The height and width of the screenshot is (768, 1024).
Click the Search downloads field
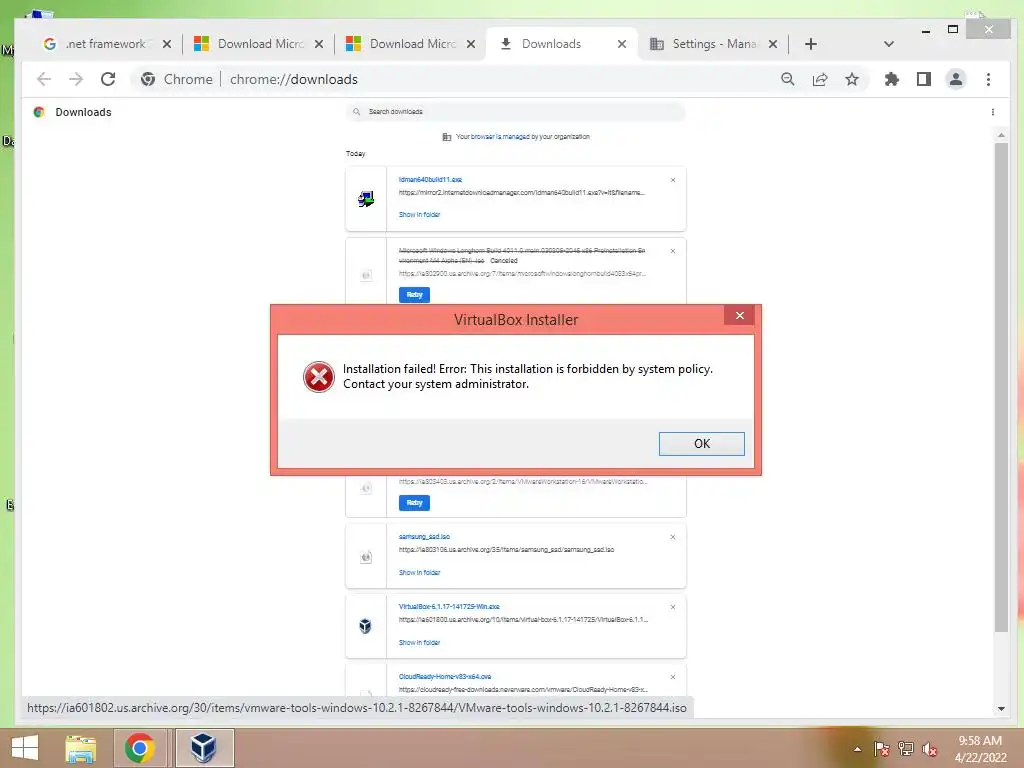(515, 112)
